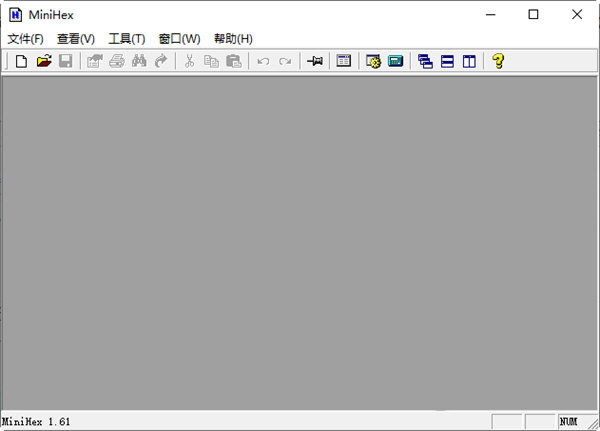Cascade windows using the toolbar icon
The height and width of the screenshot is (431, 600).
425,62
